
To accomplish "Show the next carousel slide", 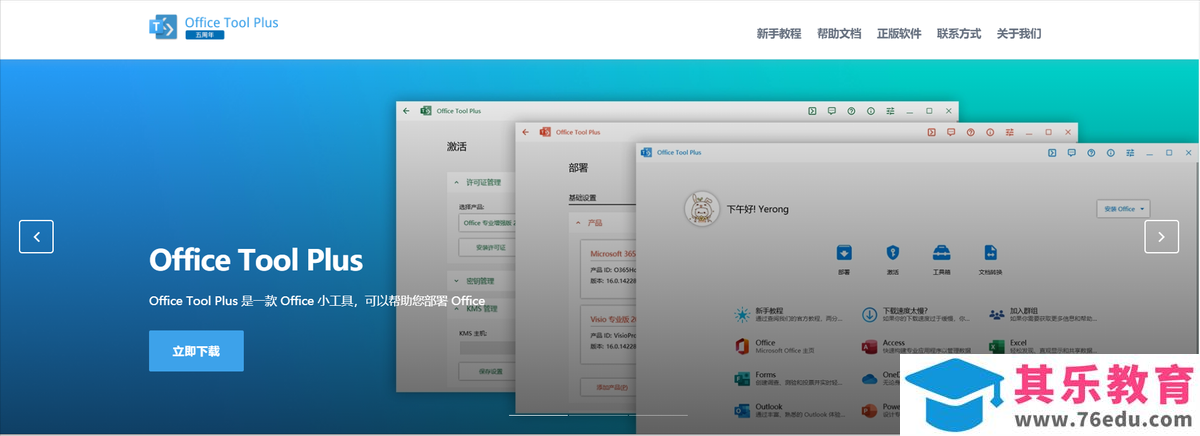I will pos(1161,237).
